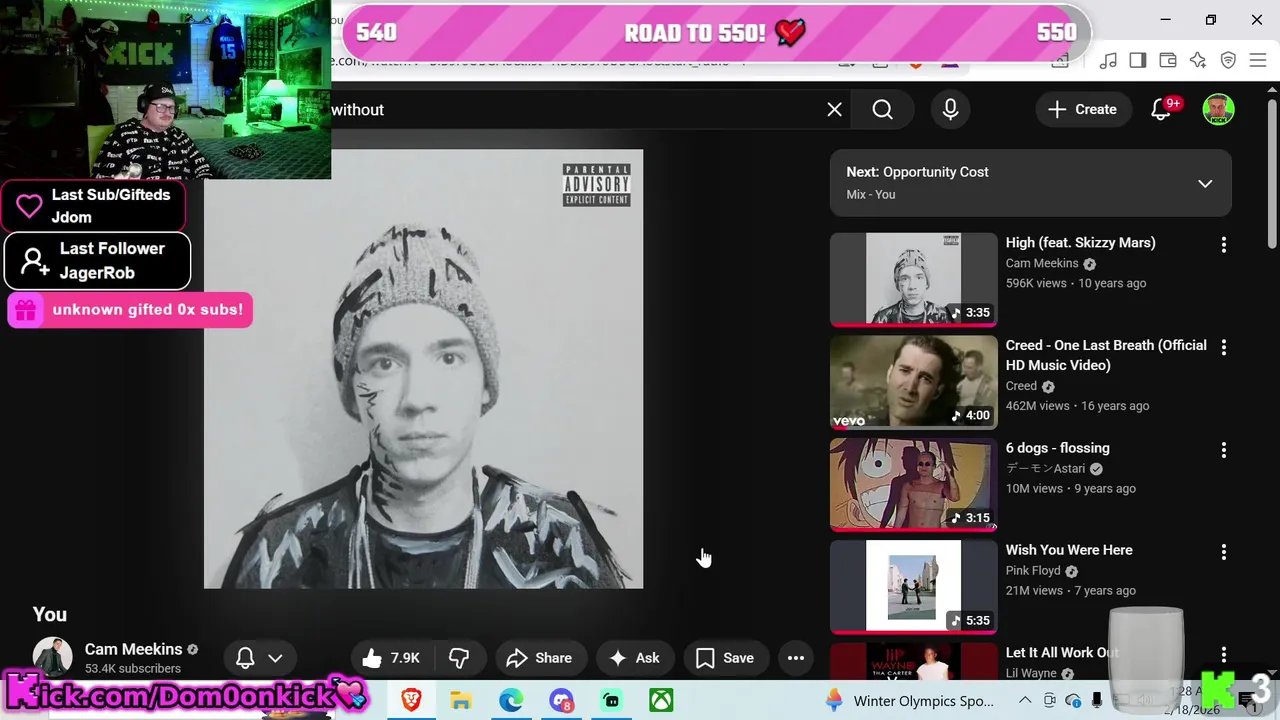Click the YouTube search magnifier button
The height and width of the screenshot is (720, 1280).
click(882, 110)
